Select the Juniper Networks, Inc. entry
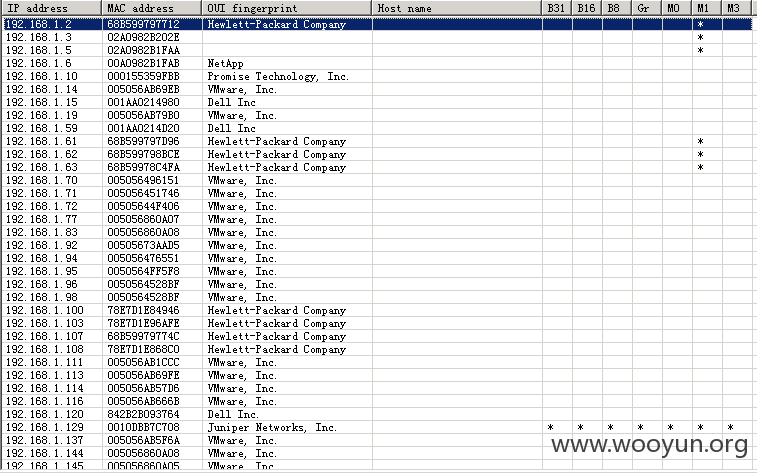Screen dimensions: 757x473 click(x=272, y=428)
